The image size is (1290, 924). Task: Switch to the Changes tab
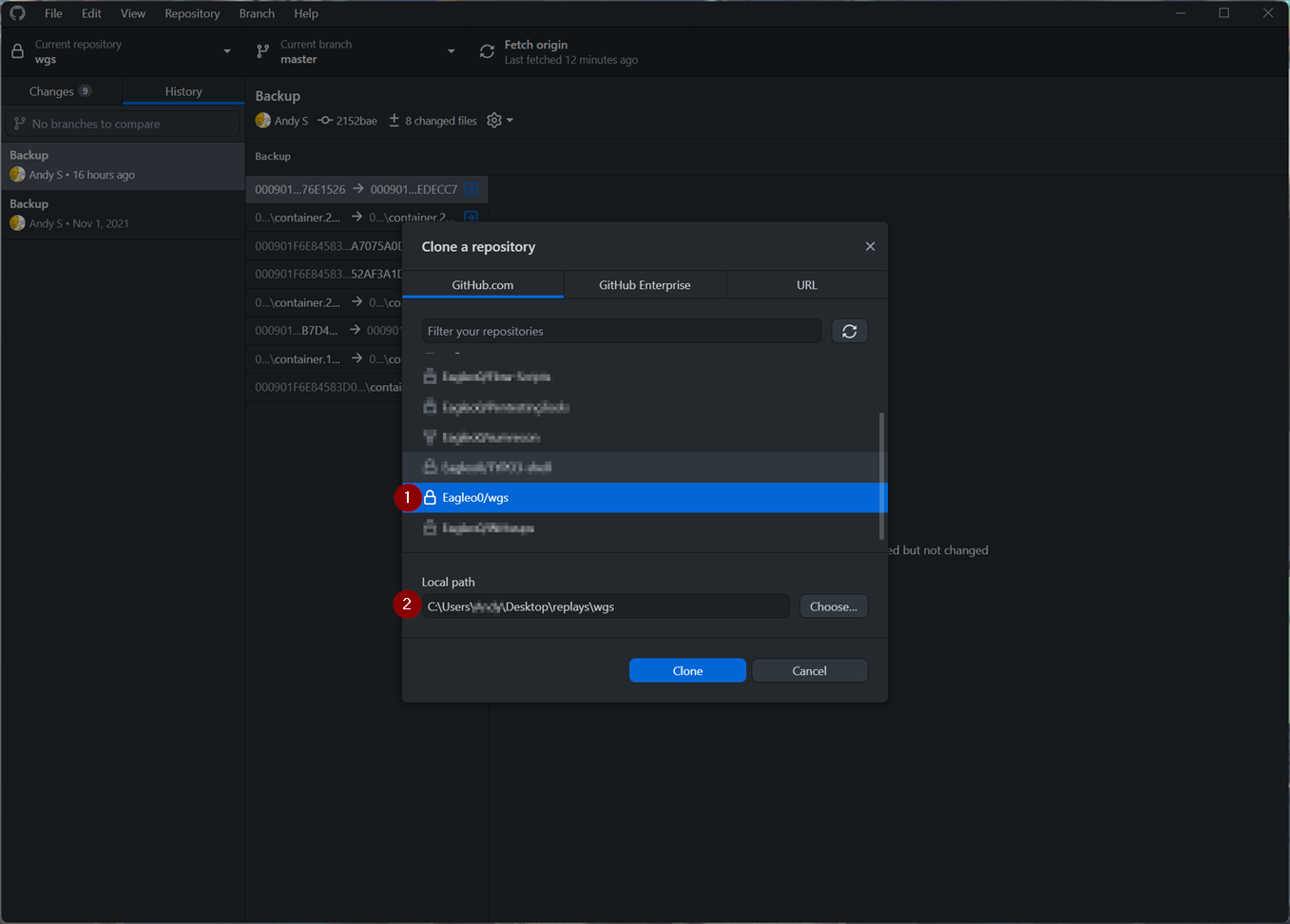tap(61, 91)
